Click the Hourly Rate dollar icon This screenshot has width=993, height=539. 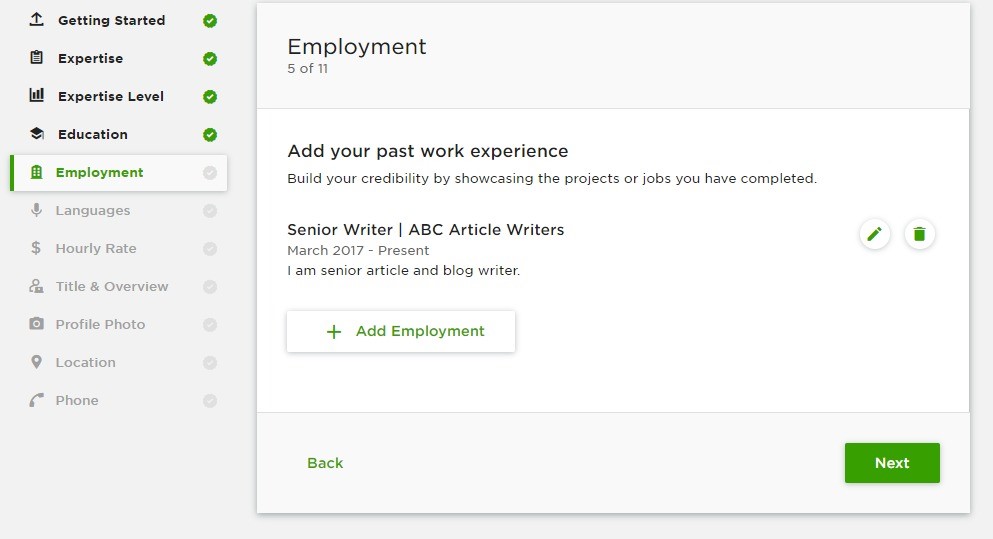pos(36,248)
